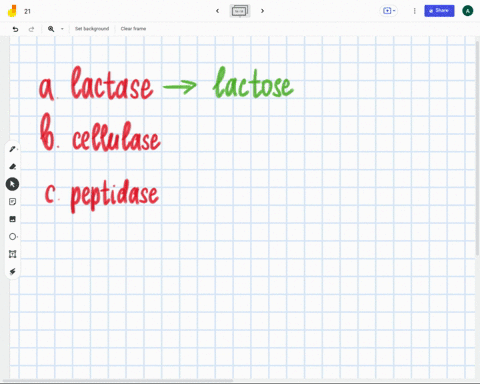Click the vertical scrollbar
The height and width of the screenshot is (384, 480).
coord(478,148)
